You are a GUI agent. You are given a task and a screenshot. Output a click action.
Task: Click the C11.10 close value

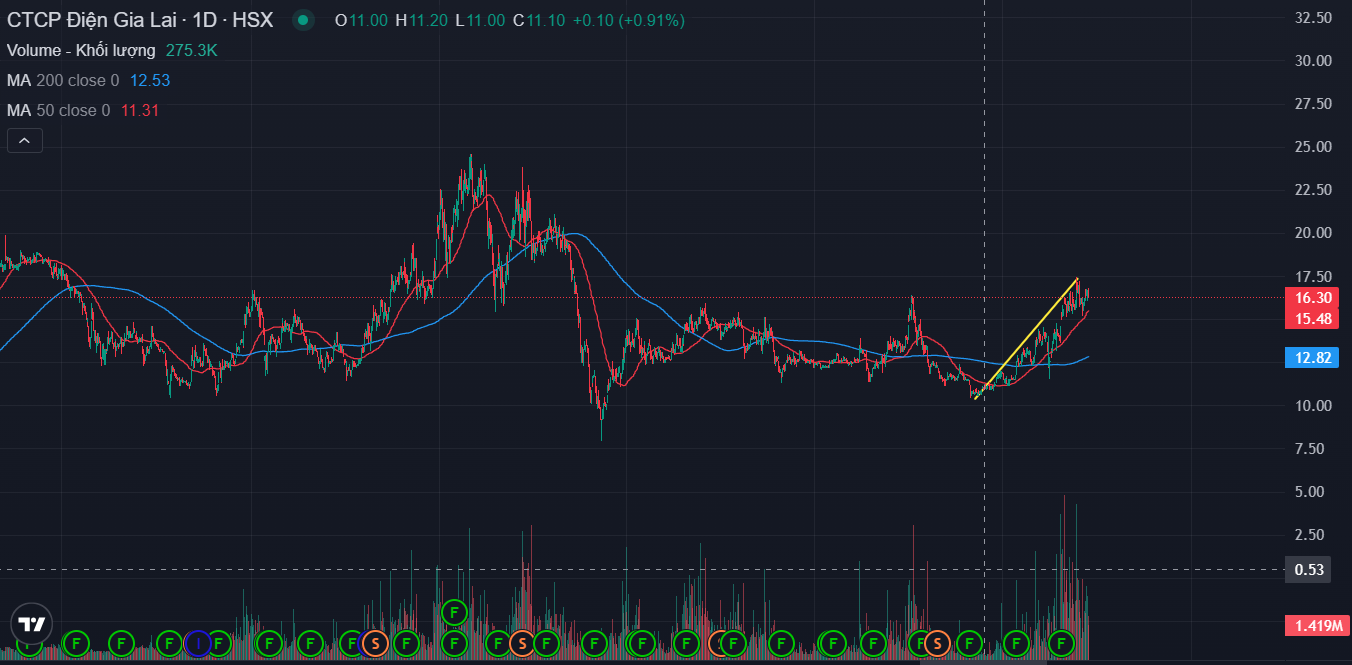[x=539, y=20]
